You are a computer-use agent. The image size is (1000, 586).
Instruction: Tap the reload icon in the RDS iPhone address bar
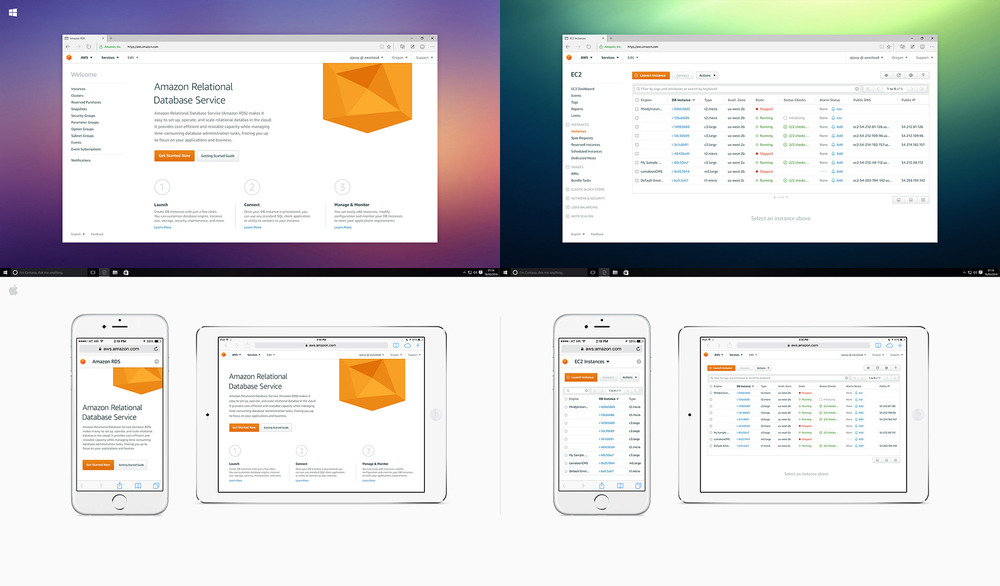(x=156, y=349)
